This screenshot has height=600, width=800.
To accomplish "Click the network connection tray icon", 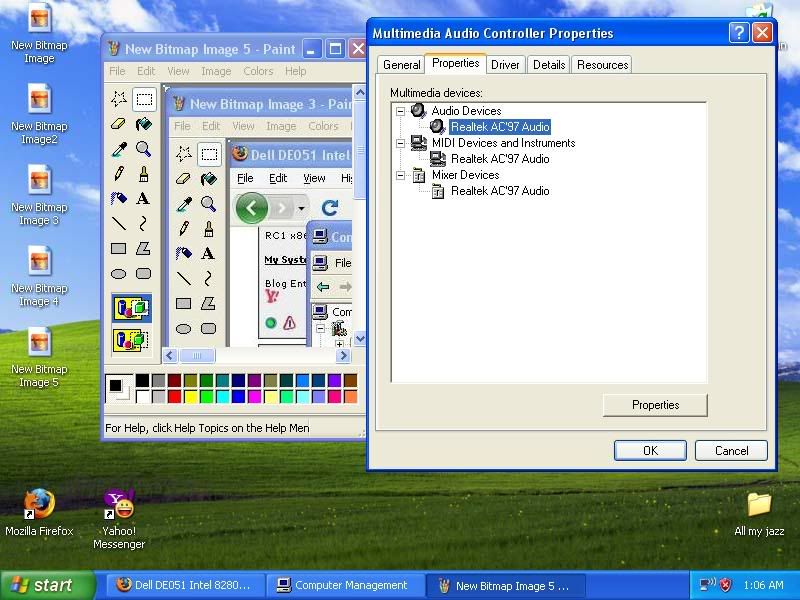I will [x=707, y=585].
